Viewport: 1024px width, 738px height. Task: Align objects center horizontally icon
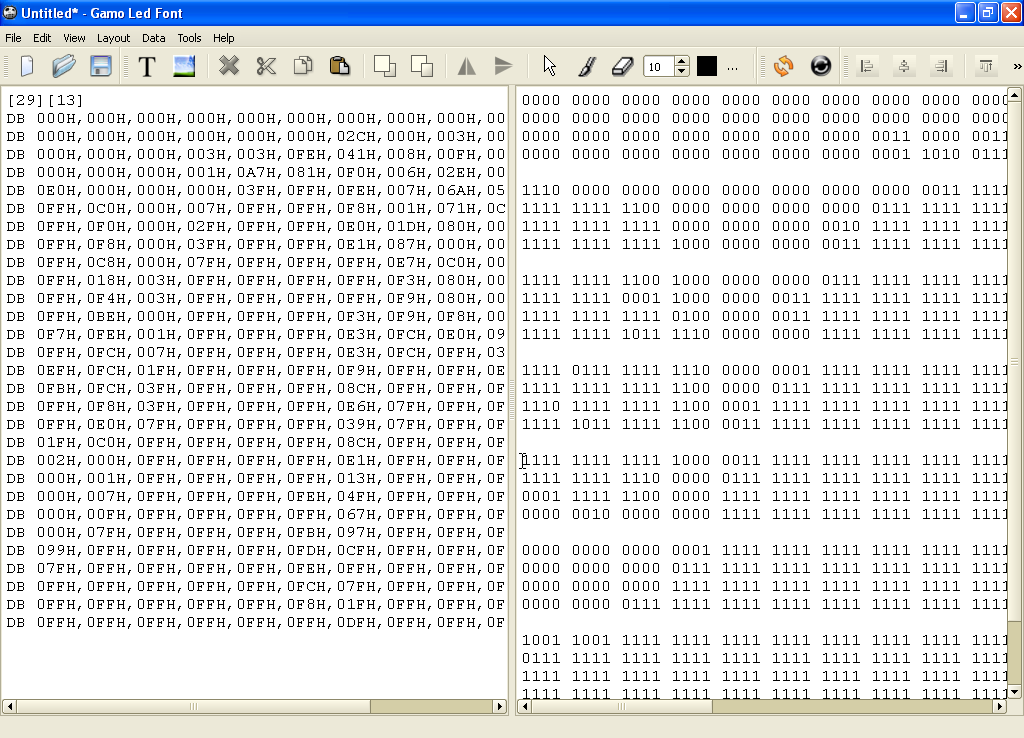click(x=904, y=66)
